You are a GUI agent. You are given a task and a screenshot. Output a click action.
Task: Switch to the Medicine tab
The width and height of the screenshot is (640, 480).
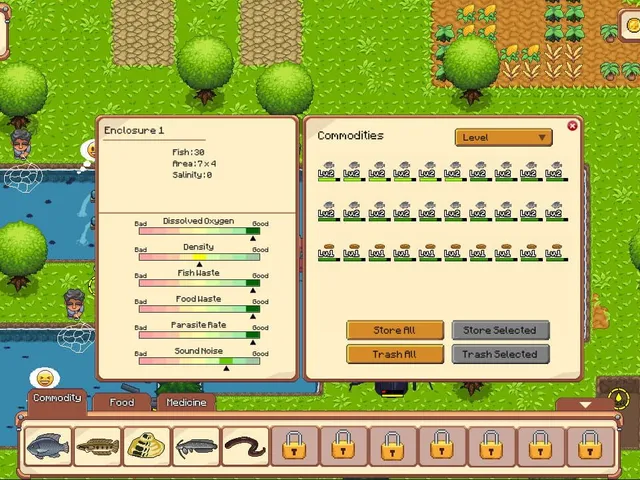(186, 402)
